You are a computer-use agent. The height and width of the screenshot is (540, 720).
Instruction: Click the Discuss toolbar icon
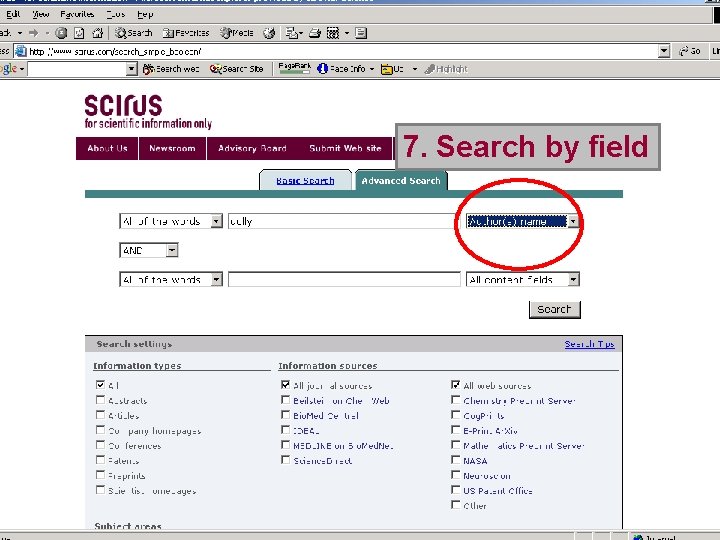361,33
